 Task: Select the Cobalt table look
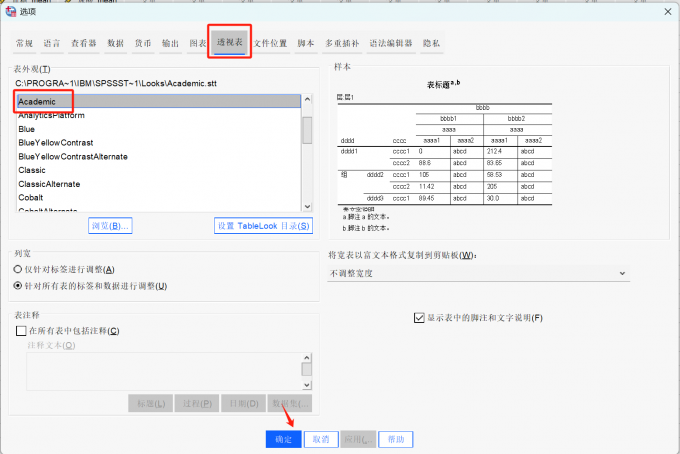click(159, 197)
